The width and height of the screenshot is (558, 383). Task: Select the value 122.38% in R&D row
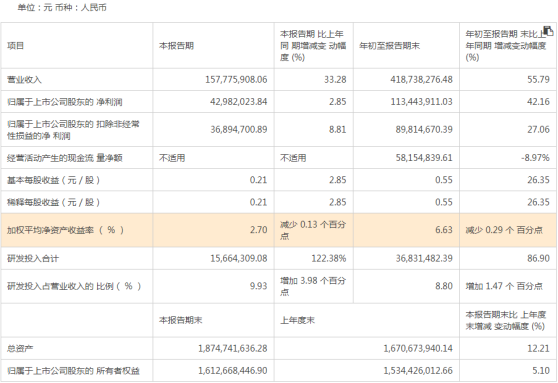(329, 258)
